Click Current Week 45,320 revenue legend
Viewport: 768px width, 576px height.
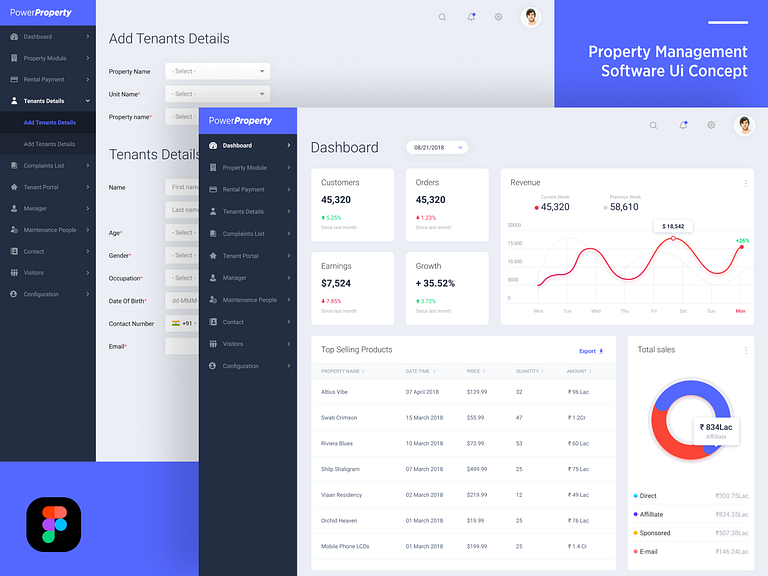click(552, 203)
